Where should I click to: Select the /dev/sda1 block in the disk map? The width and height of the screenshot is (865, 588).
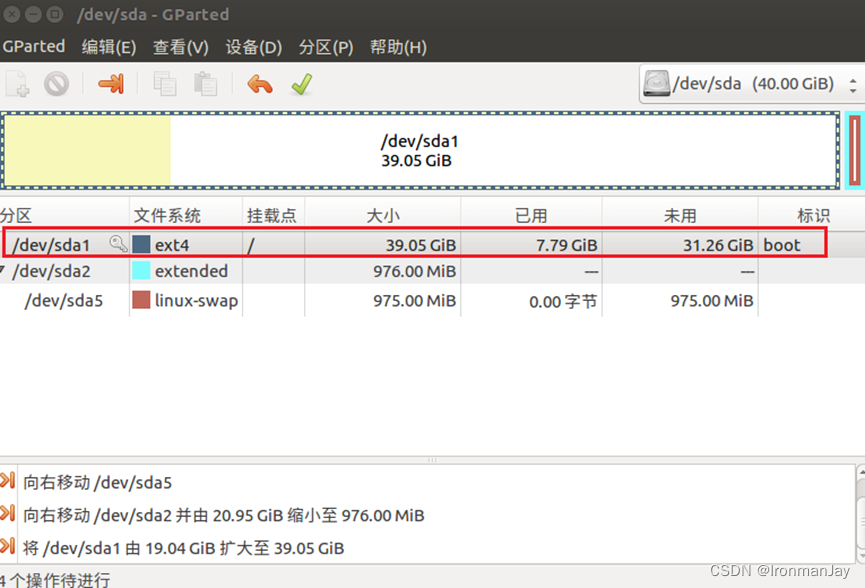coord(420,150)
